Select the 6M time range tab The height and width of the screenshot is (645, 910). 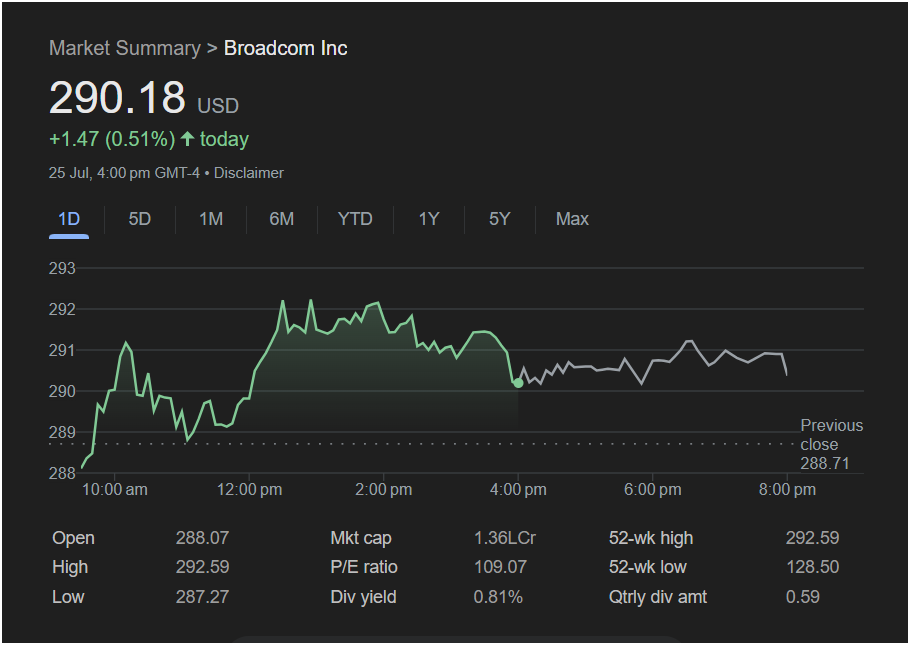pyautogui.click(x=281, y=219)
